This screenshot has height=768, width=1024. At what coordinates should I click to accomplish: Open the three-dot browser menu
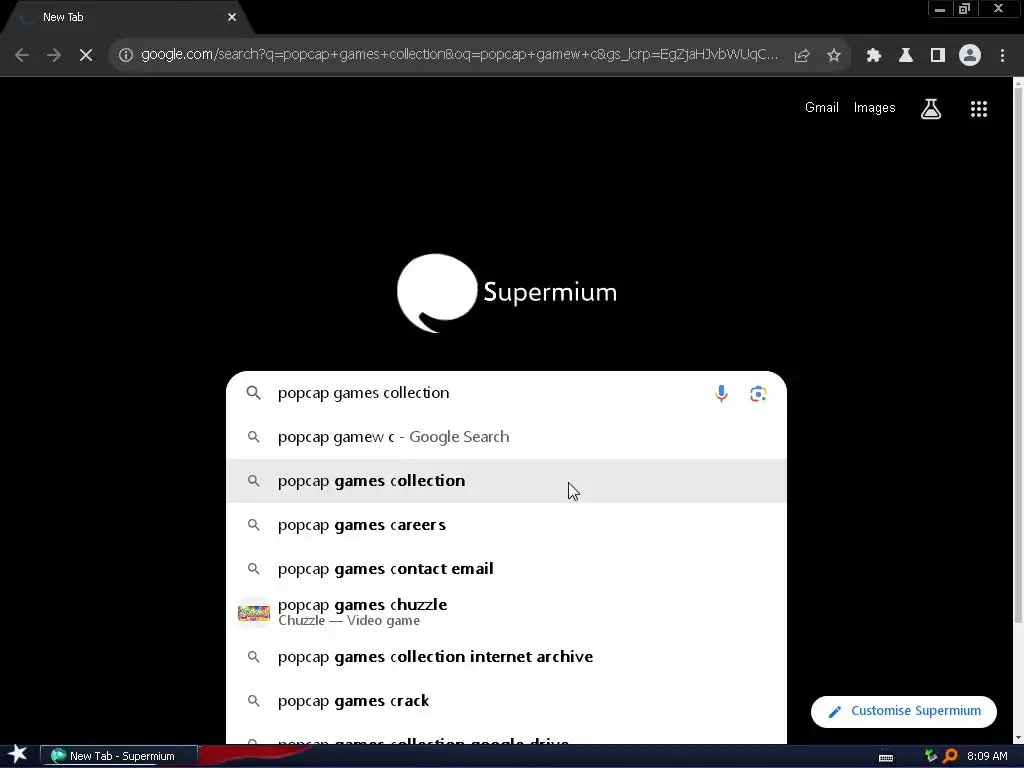coord(1002,56)
